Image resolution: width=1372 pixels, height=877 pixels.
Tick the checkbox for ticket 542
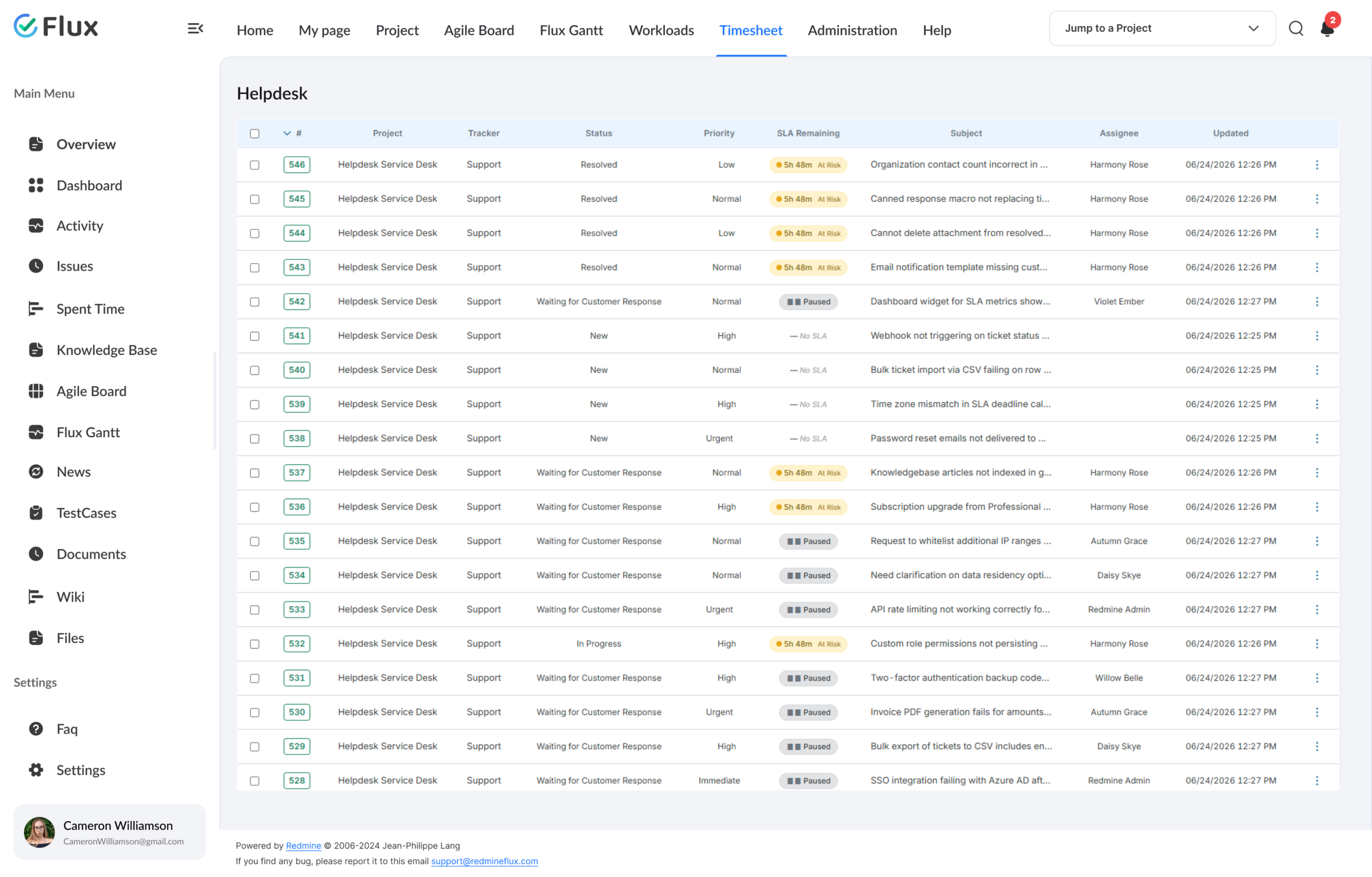[x=255, y=302]
